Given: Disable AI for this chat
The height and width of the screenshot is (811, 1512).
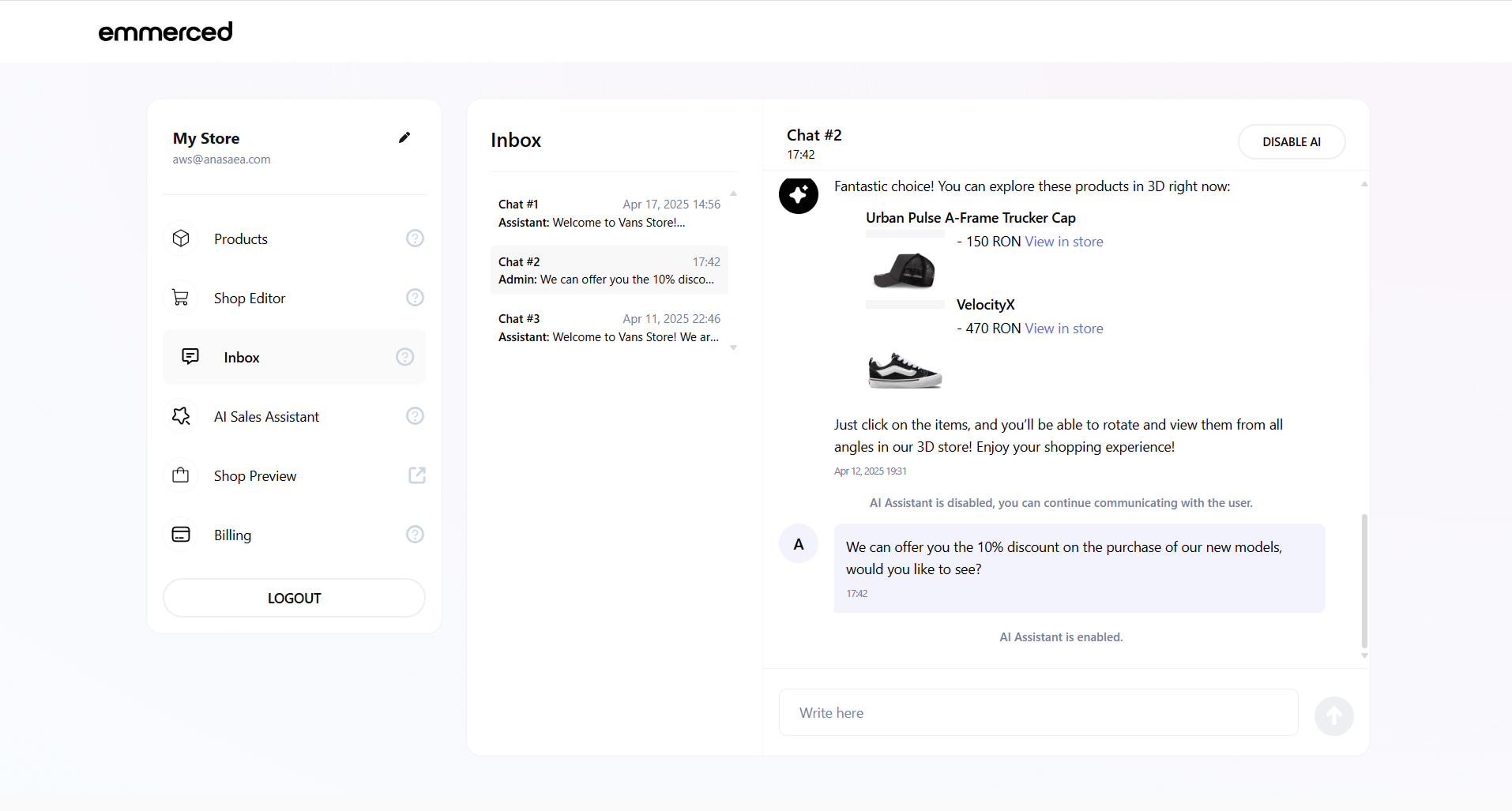Looking at the screenshot, I should pos(1291,142).
